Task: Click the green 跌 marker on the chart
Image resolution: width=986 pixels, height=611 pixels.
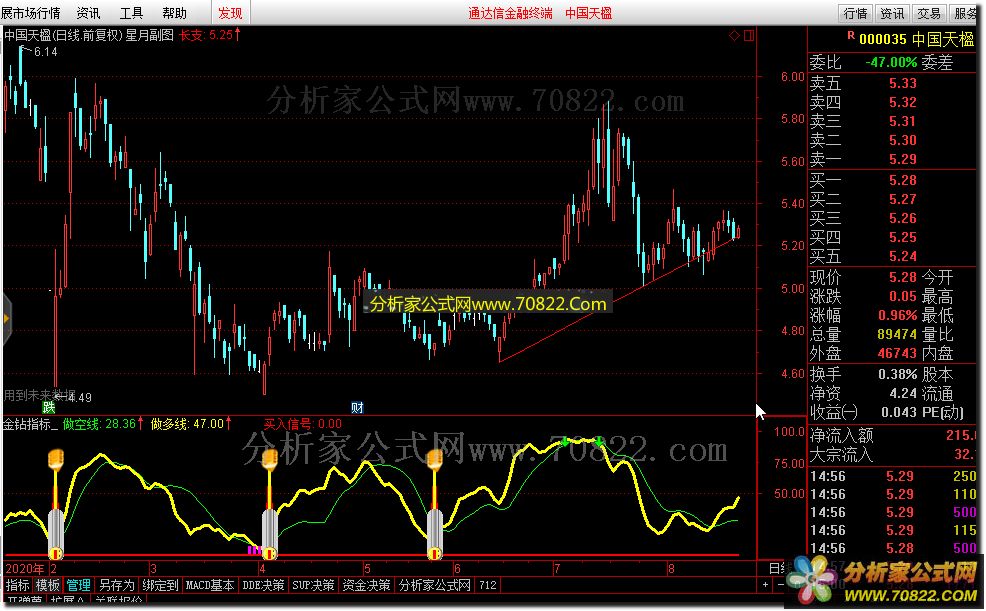Action: pyautogui.click(x=48, y=407)
